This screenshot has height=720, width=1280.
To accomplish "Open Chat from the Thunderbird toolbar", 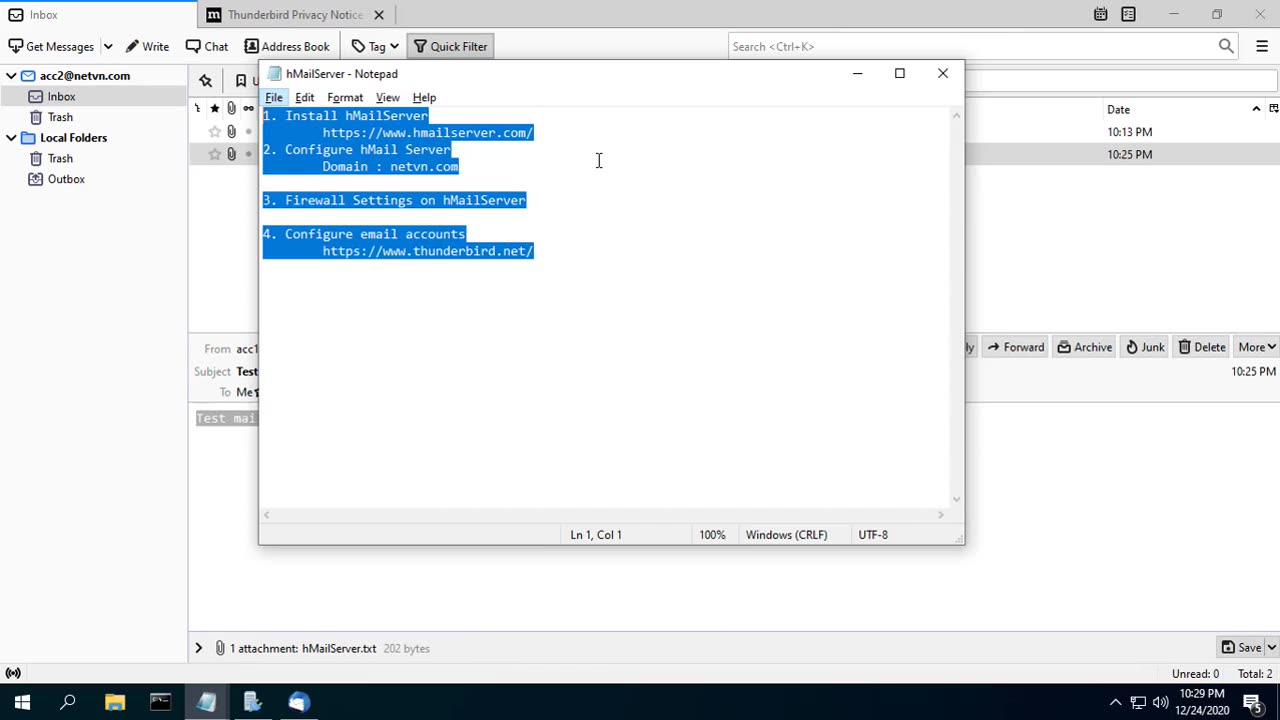I will (x=207, y=46).
